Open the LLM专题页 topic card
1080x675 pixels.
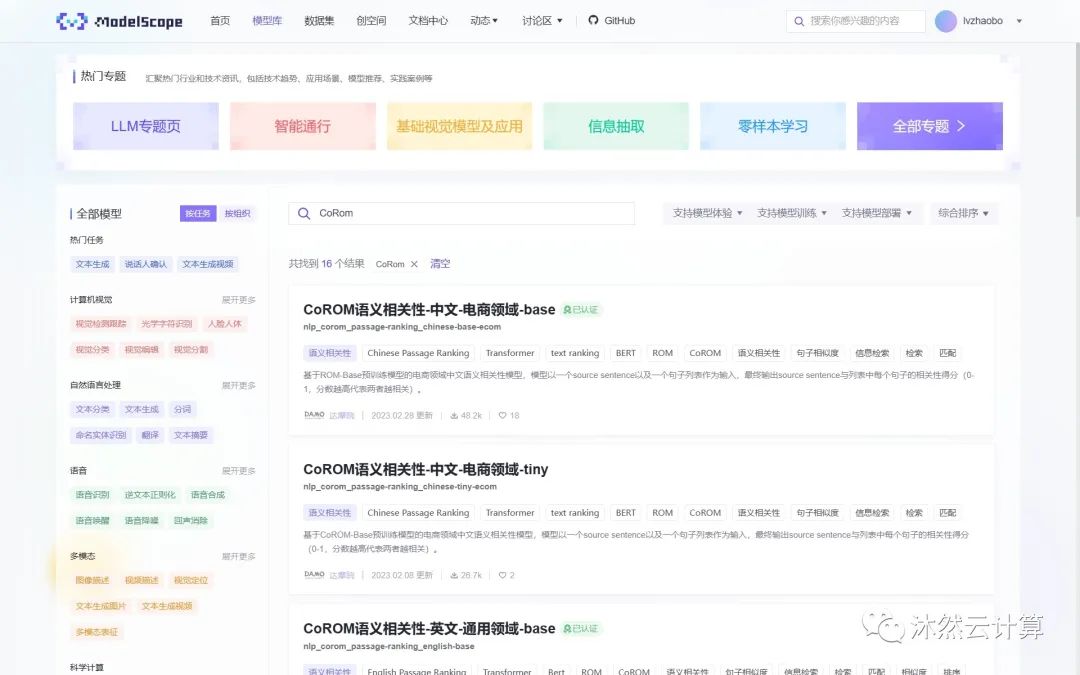click(146, 126)
